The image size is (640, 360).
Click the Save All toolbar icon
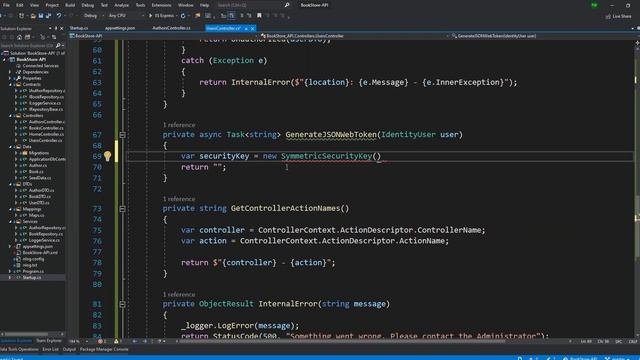(49, 16)
